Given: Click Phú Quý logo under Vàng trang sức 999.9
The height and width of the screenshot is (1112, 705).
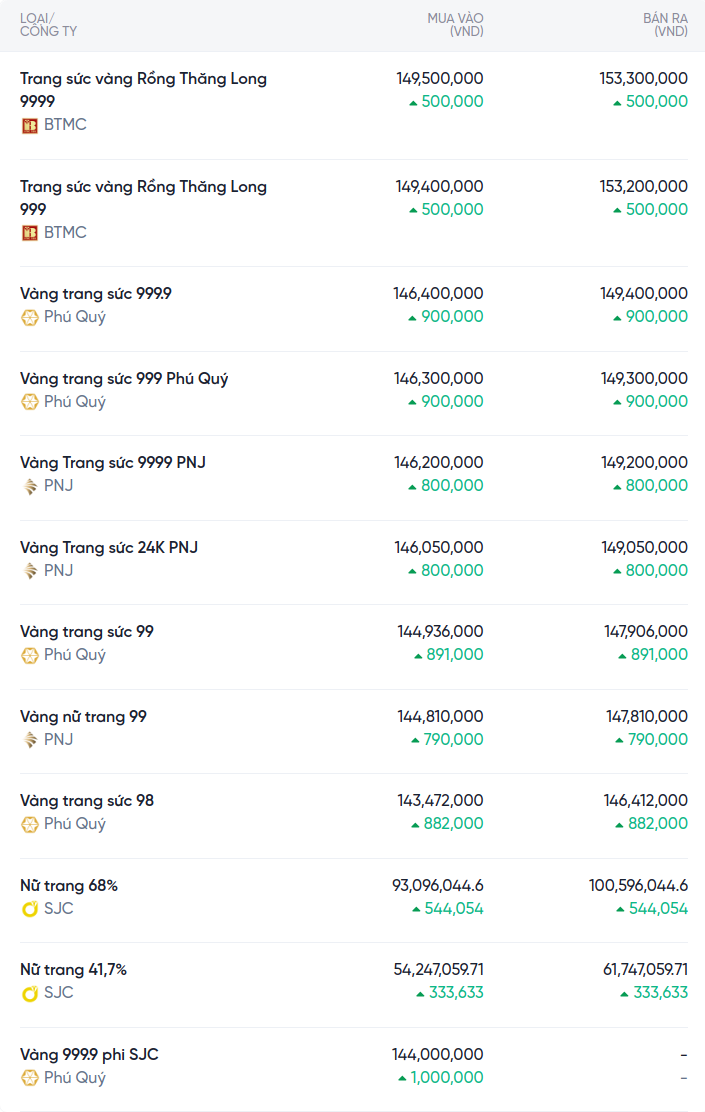Looking at the screenshot, I should (x=30, y=317).
